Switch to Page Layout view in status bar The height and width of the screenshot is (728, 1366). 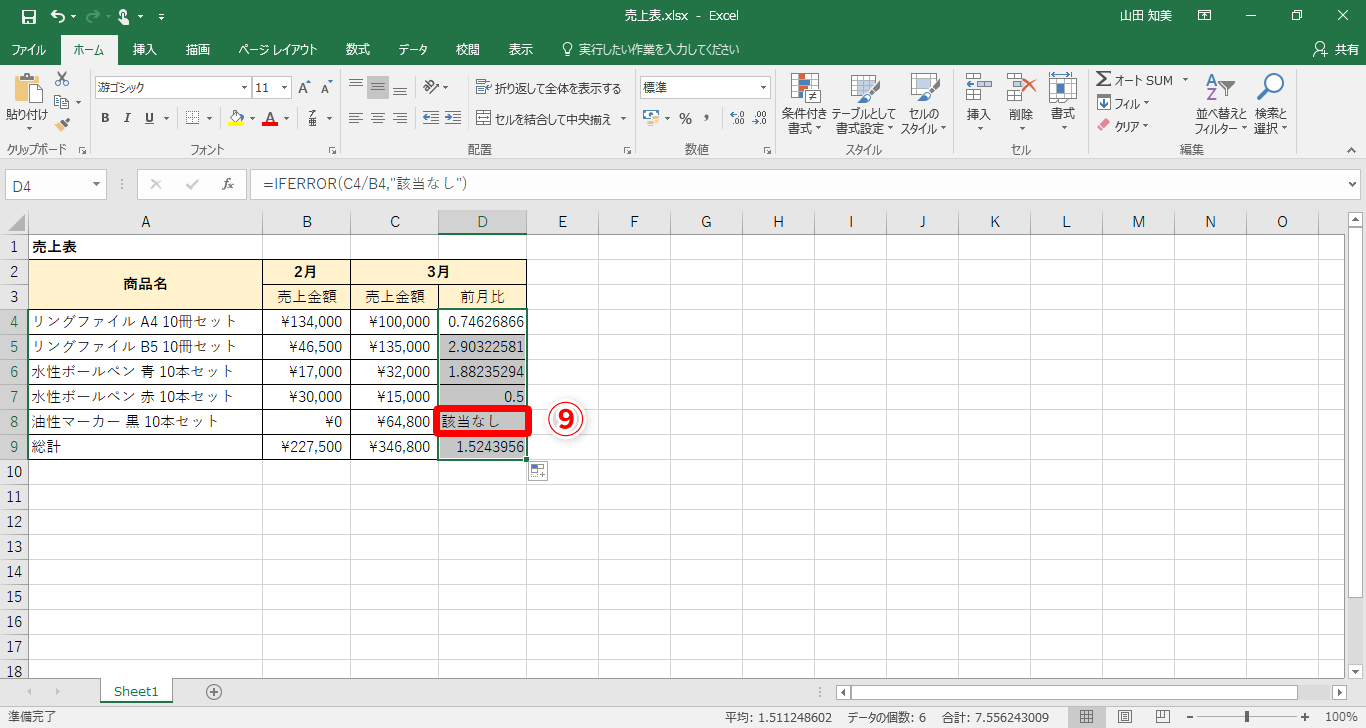coord(1125,717)
